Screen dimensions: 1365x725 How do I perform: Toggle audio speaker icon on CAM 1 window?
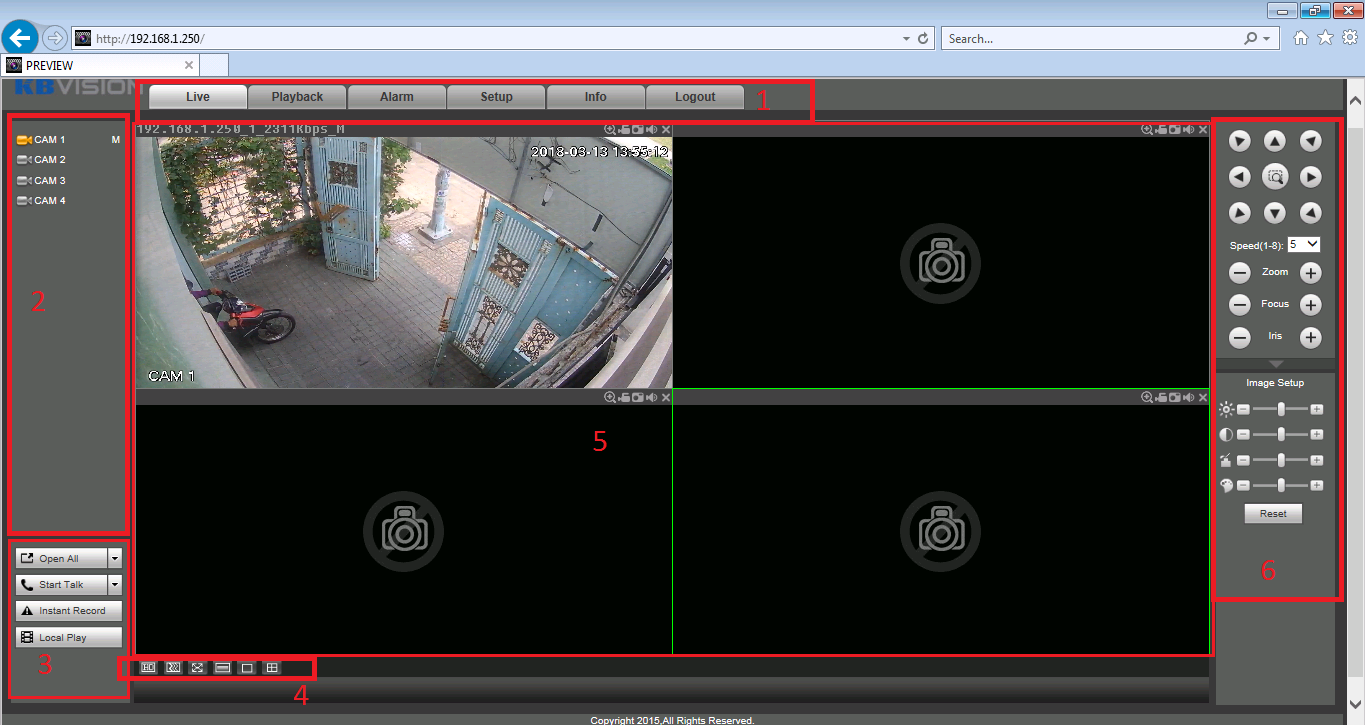652,130
